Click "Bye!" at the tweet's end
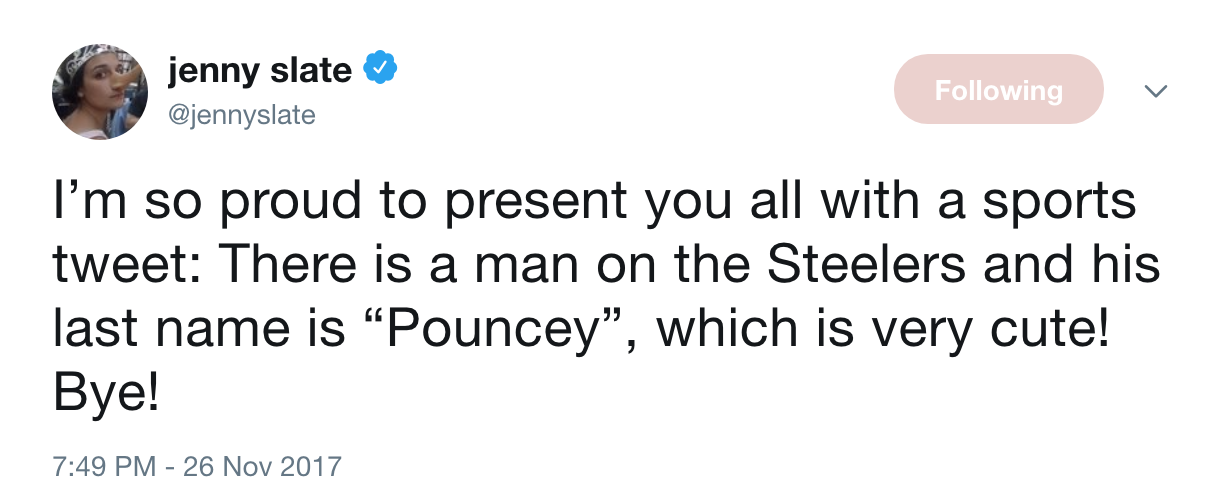The height and width of the screenshot is (500, 1210). pos(104,393)
